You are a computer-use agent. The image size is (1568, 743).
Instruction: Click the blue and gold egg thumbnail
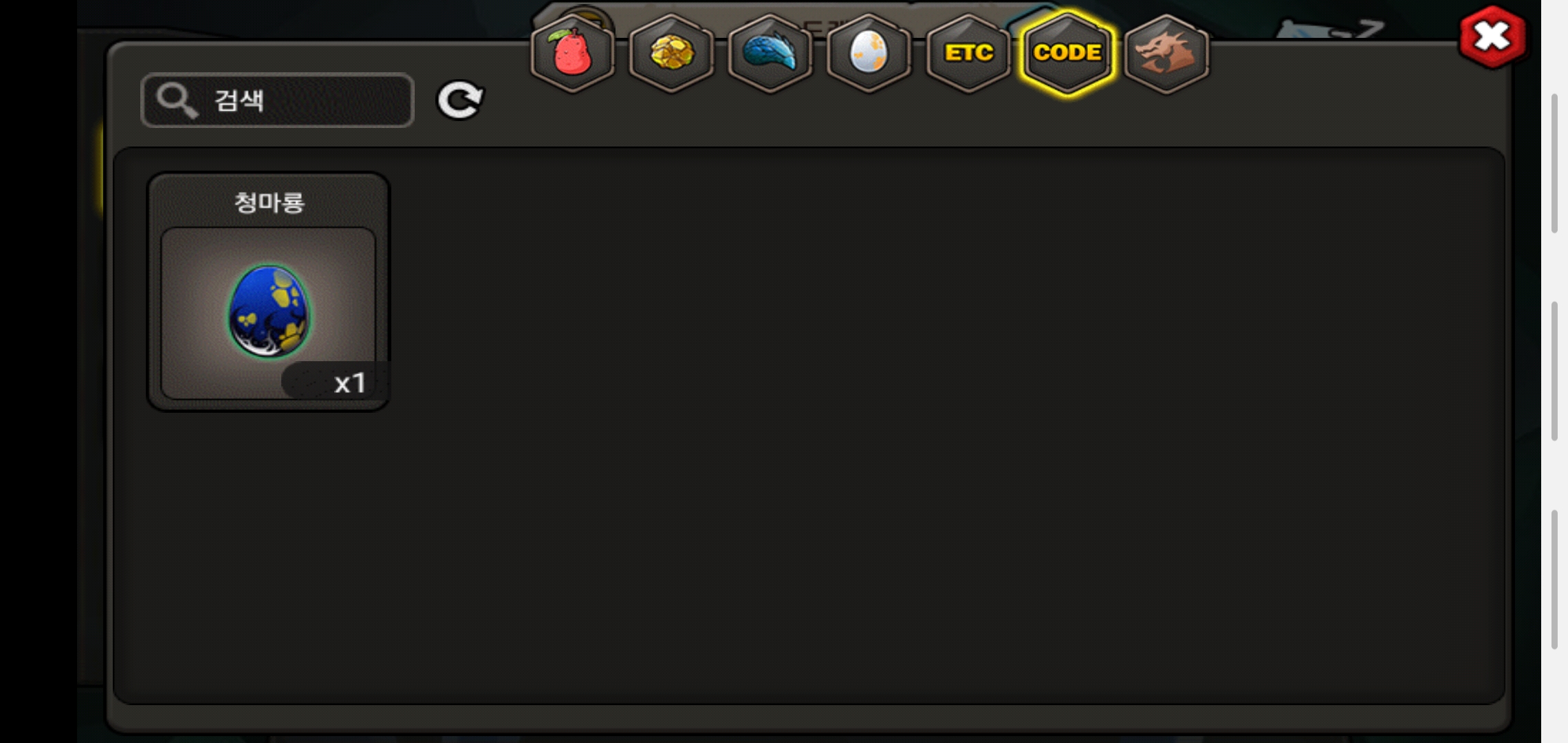click(269, 311)
